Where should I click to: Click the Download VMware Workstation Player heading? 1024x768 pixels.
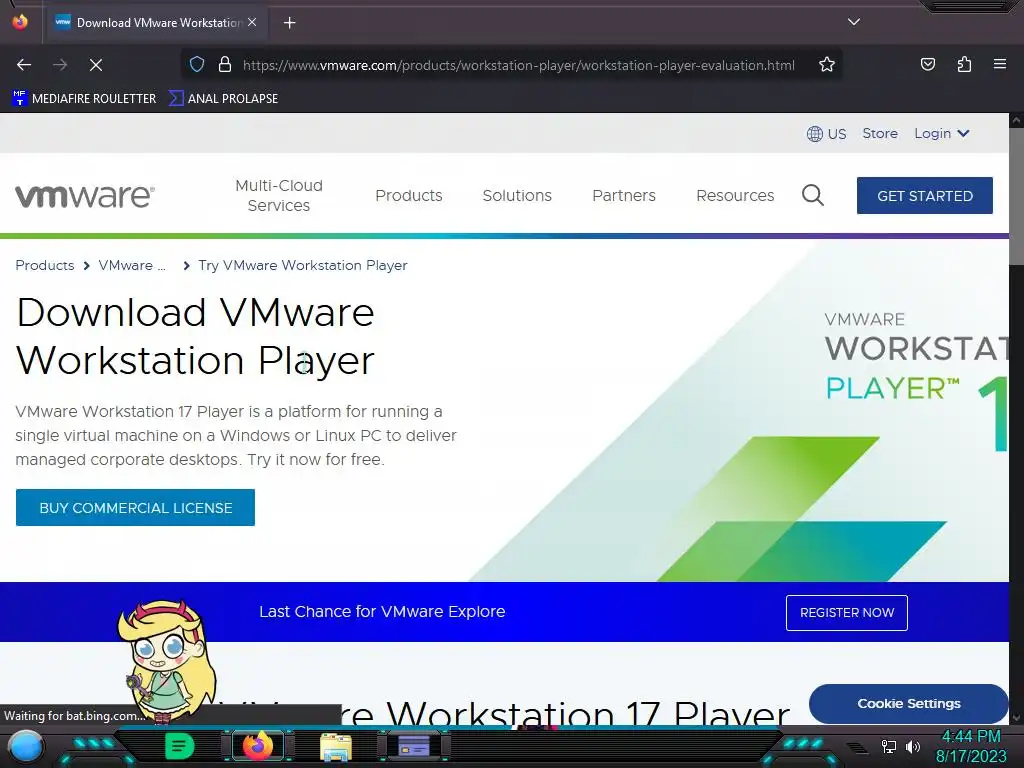195,336
